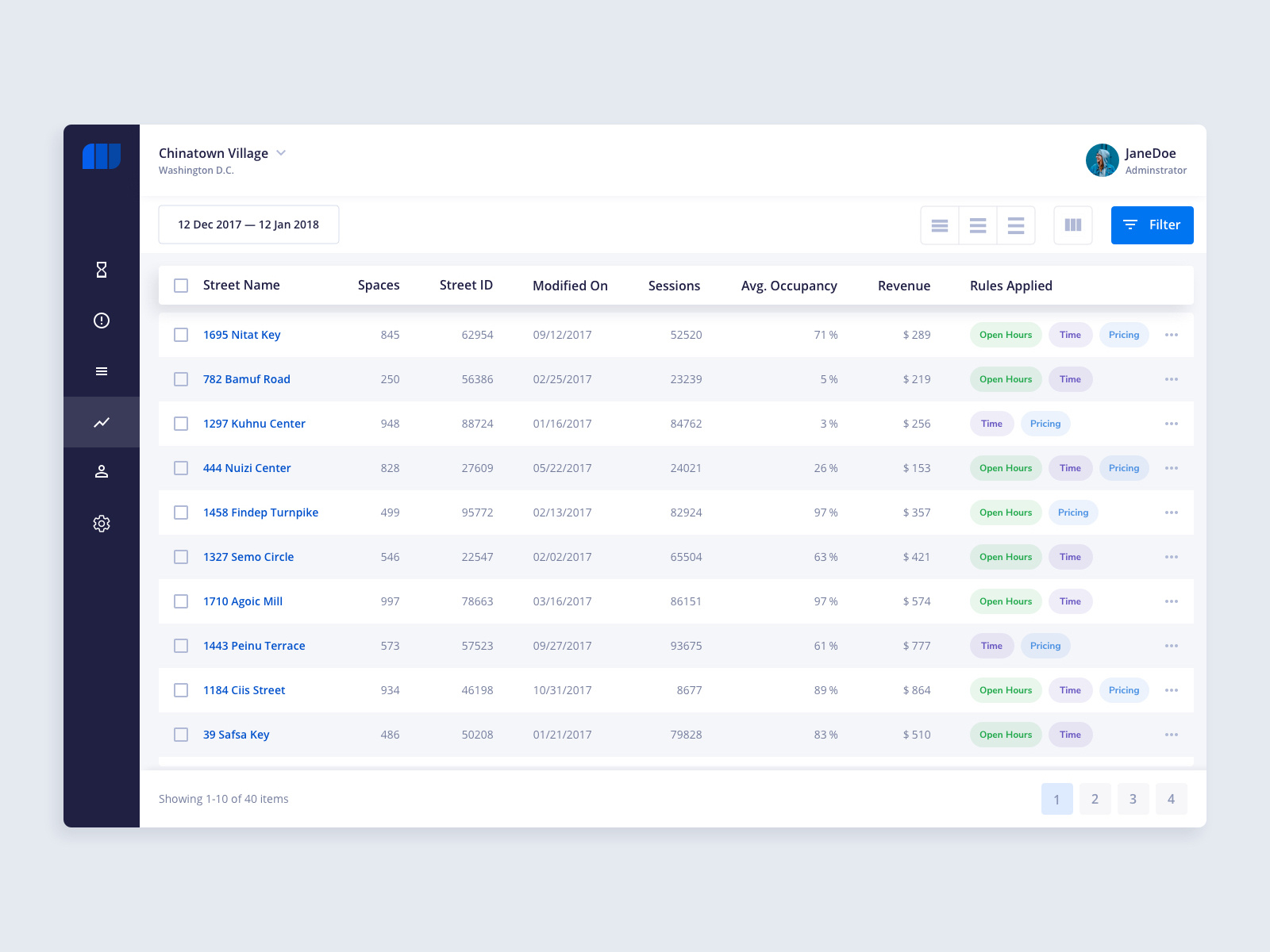Sort by the Street ID column header
The image size is (1270, 952).
click(x=466, y=286)
